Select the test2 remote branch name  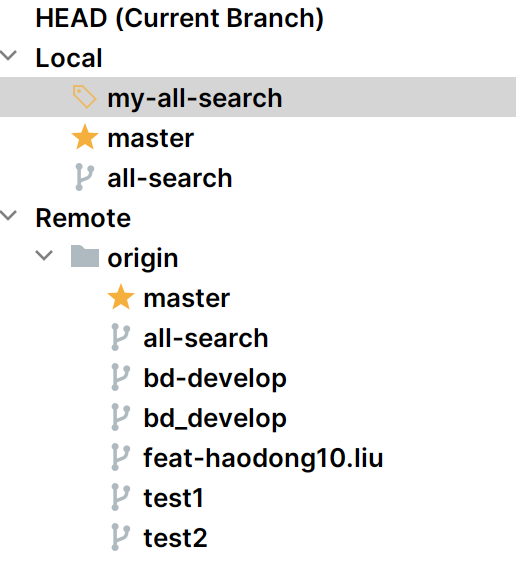[x=175, y=538]
